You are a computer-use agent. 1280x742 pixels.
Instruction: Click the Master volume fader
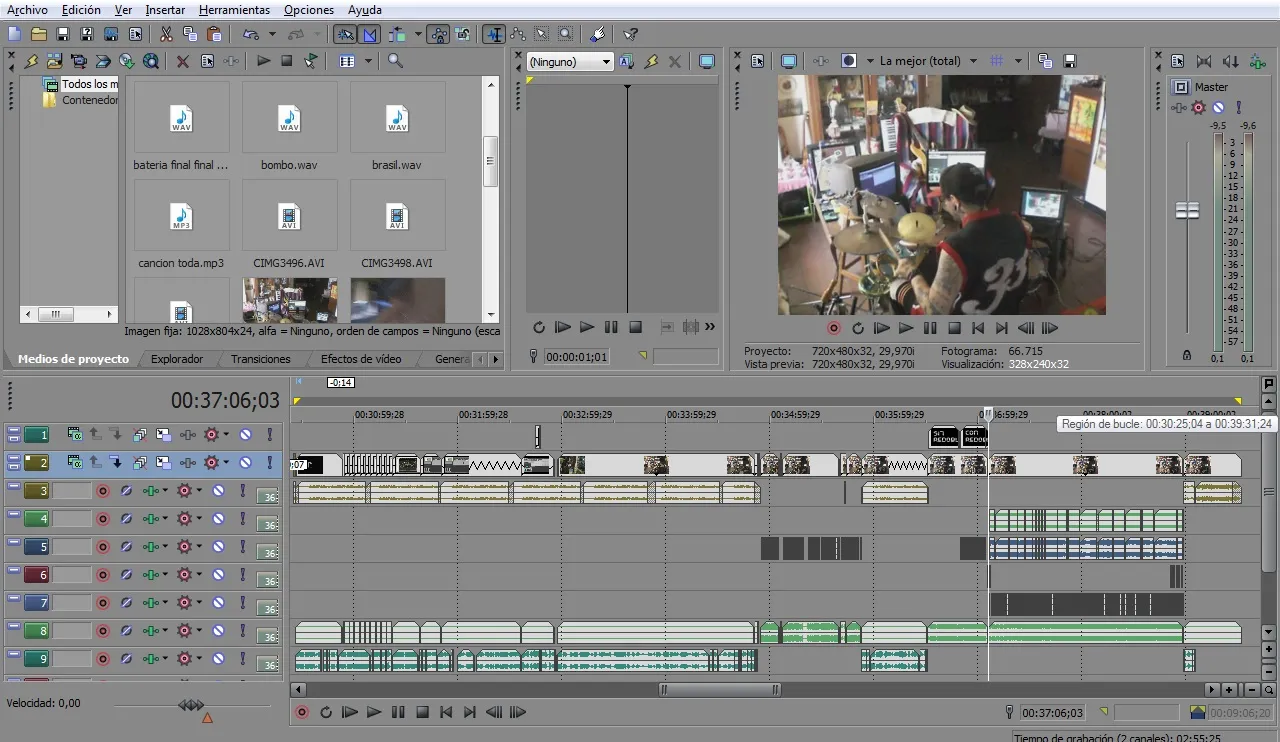click(1187, 210)
